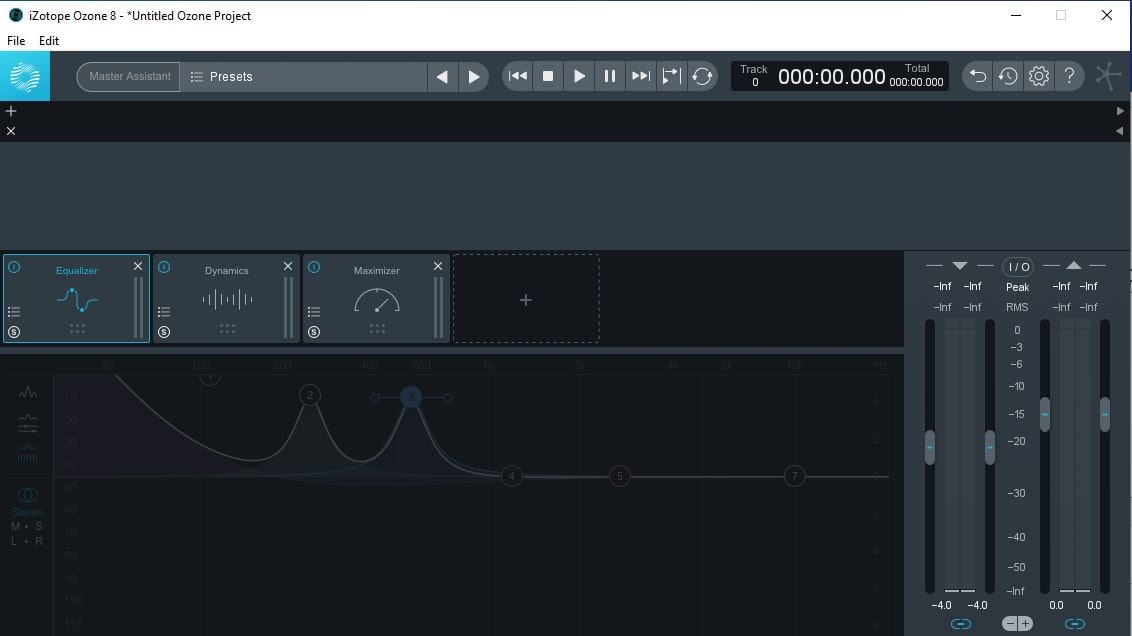Toggle input gain channel link
The height and width of the screenshot is (636, 1132).
(x=960, y=624)
